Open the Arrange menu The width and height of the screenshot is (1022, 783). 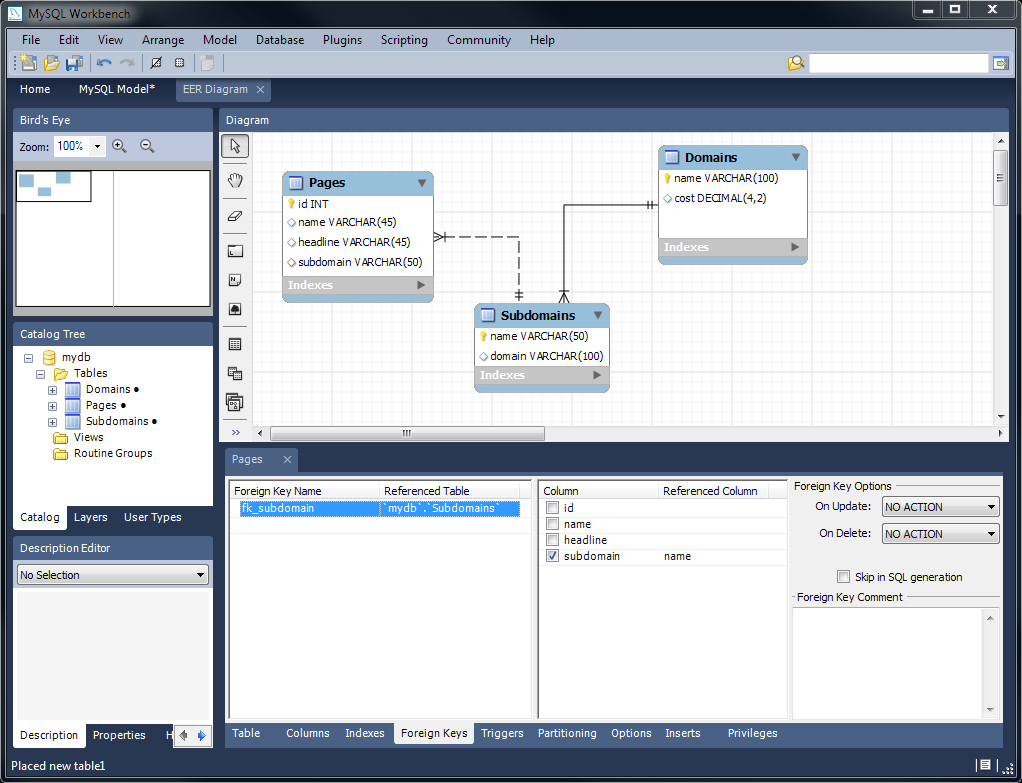(x=163, y=40)
